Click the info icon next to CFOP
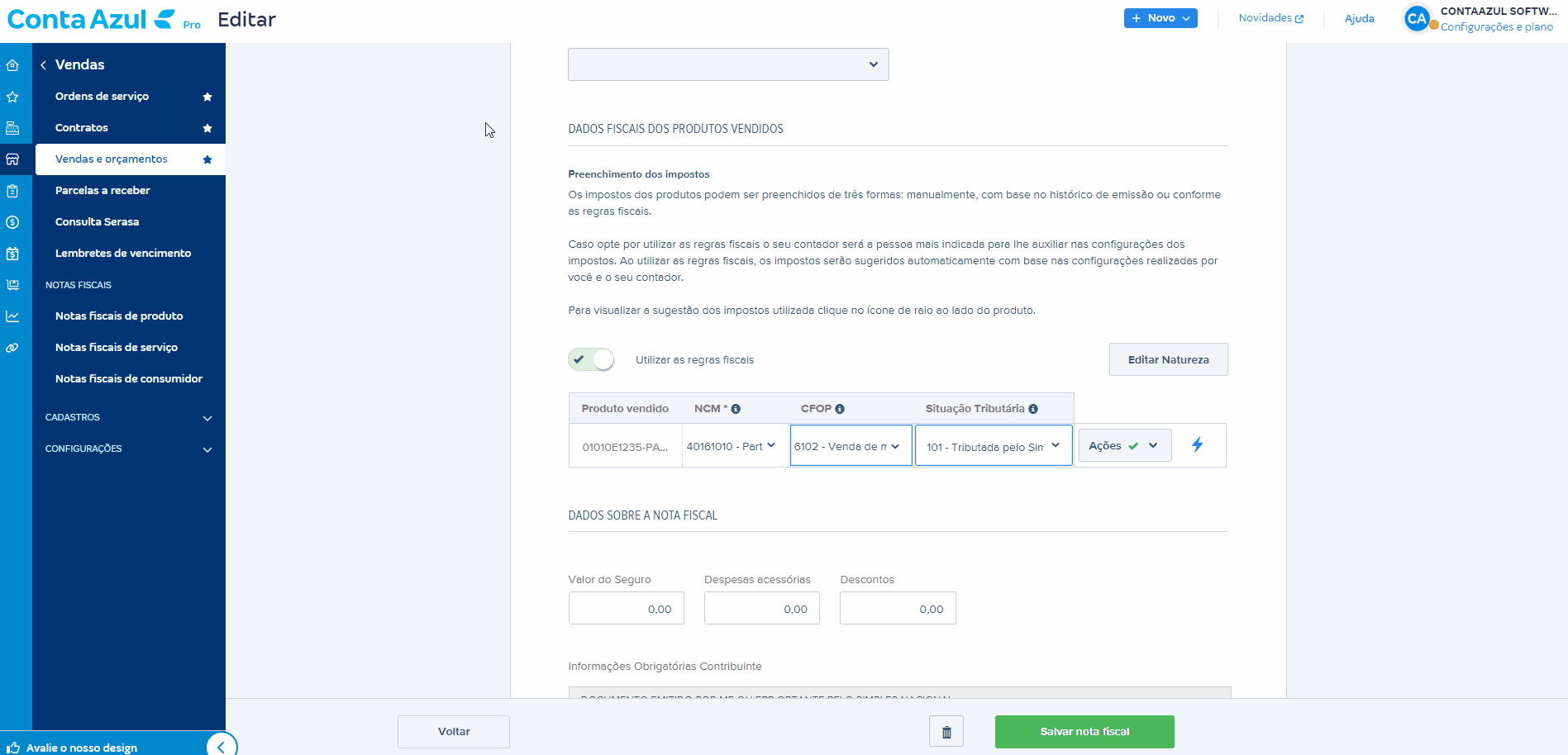The width and height of the screenshot is (1568, 755). [840, 409]
